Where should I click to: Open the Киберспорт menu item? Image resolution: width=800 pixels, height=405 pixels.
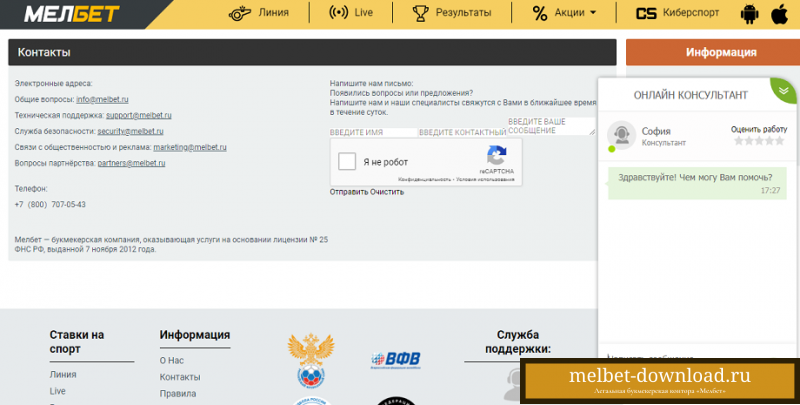[691, 12]
